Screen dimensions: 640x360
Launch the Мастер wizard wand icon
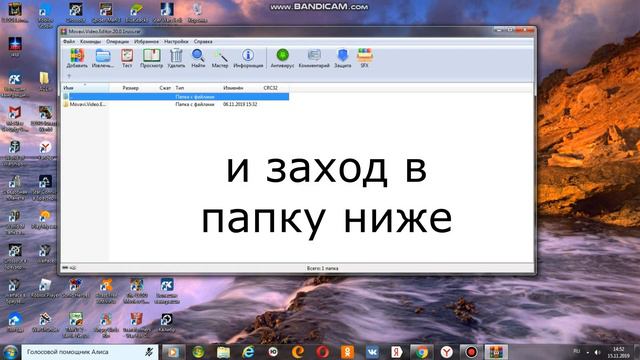coord(220,58)
